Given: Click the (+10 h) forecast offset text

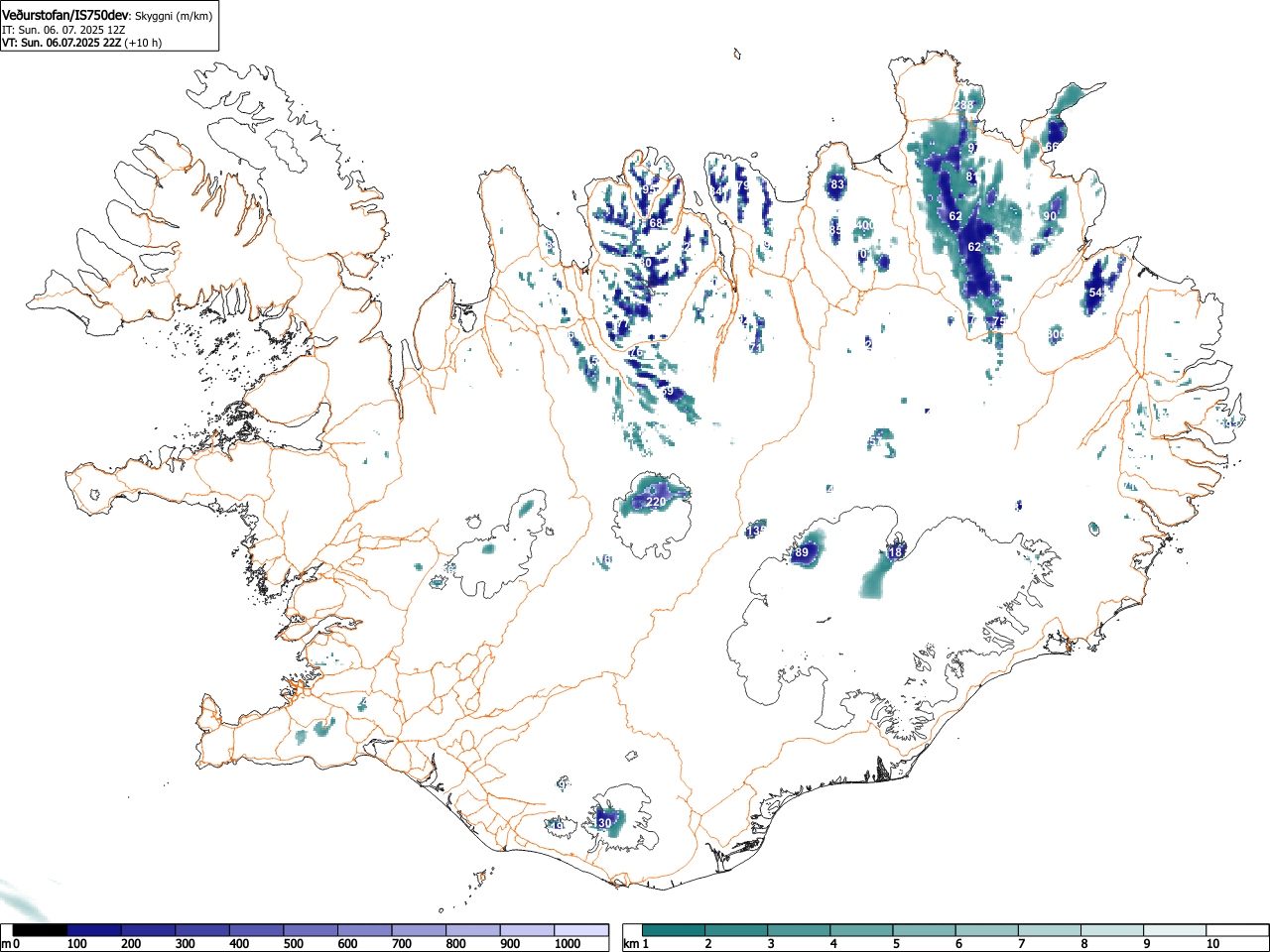Looking at the screenshot, I should click(143, 43).
